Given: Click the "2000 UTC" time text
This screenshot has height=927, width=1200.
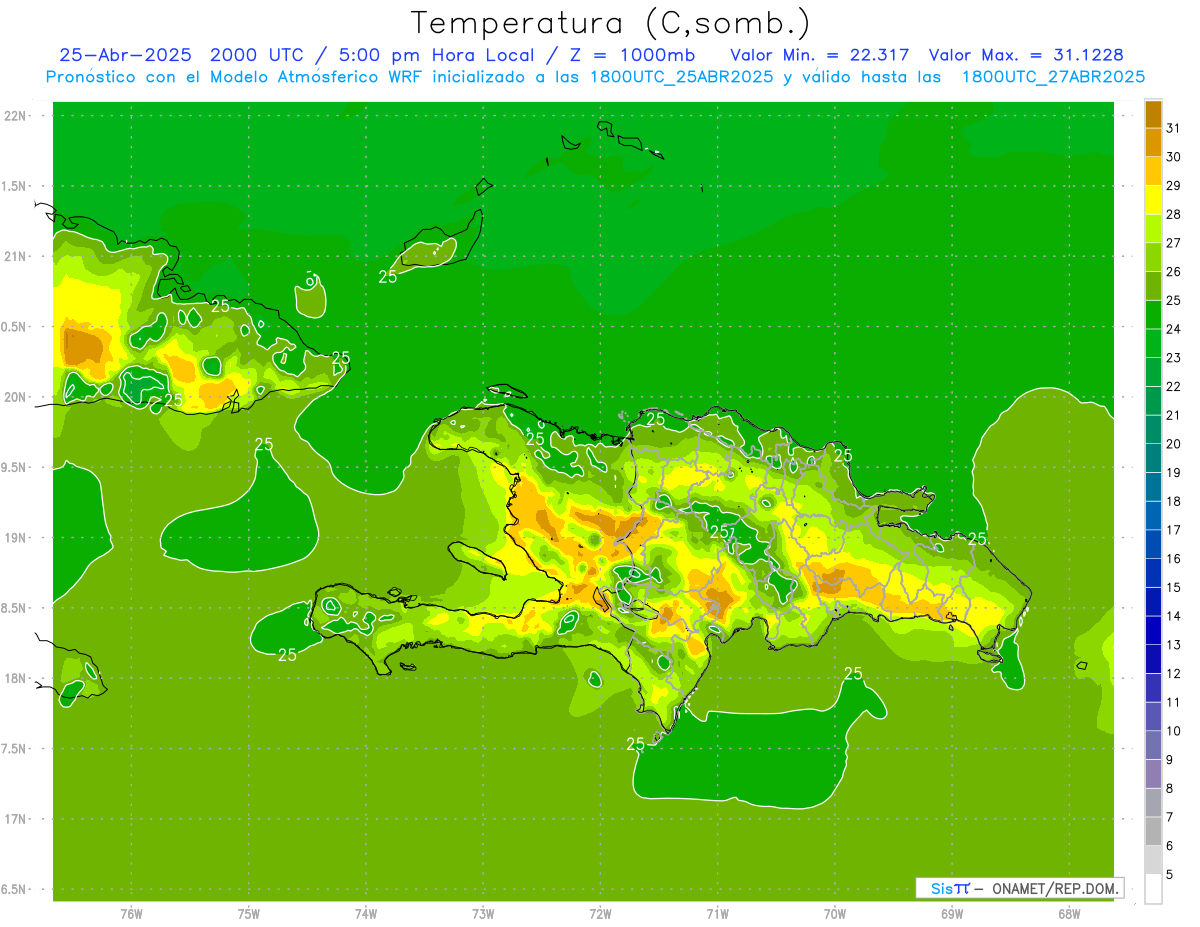Looking at the screenshot, I should point(259,55).
